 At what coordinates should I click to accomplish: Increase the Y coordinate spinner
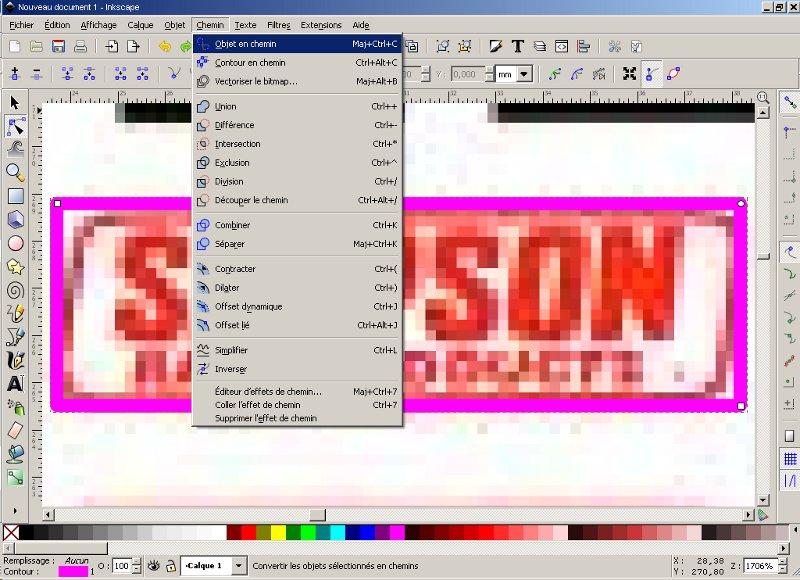[490, 70]
